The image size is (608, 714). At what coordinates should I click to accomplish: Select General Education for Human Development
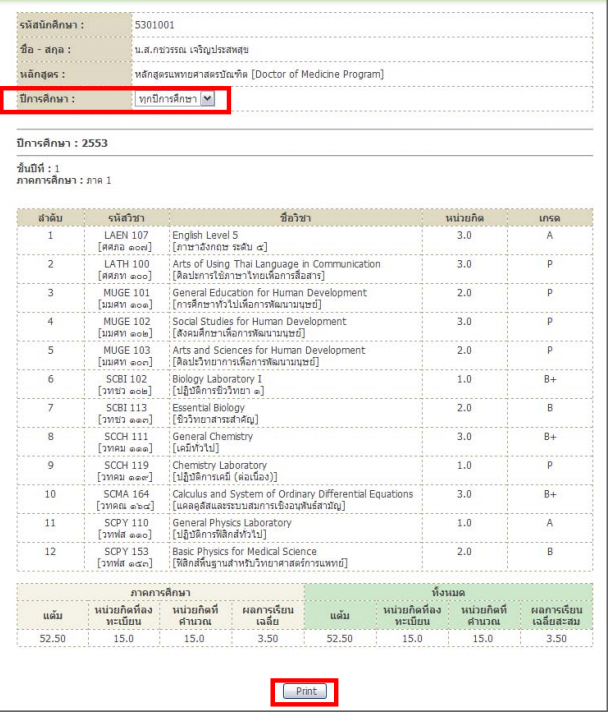(x=269, y=293)
